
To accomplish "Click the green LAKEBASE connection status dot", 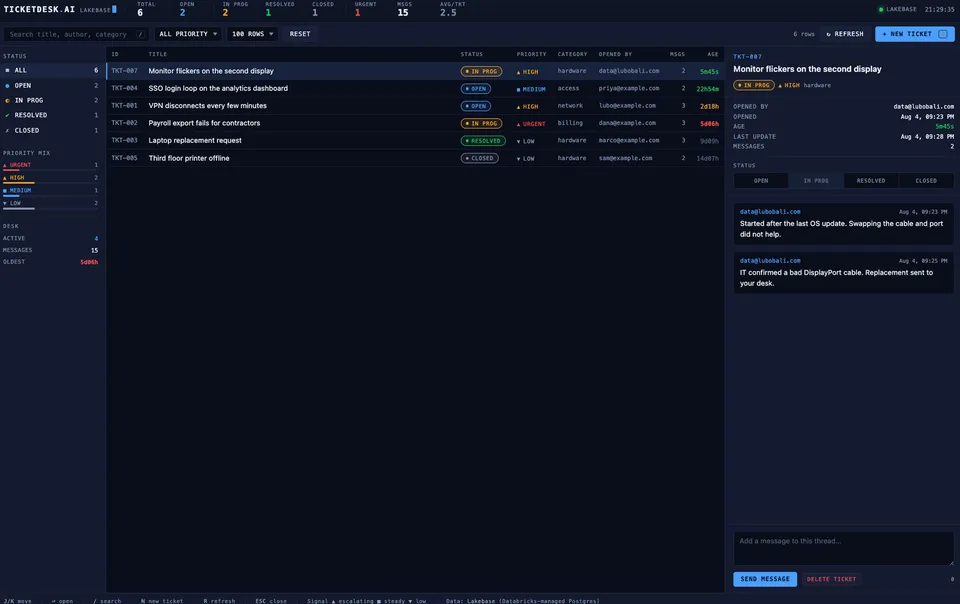I will coord(881,9).
